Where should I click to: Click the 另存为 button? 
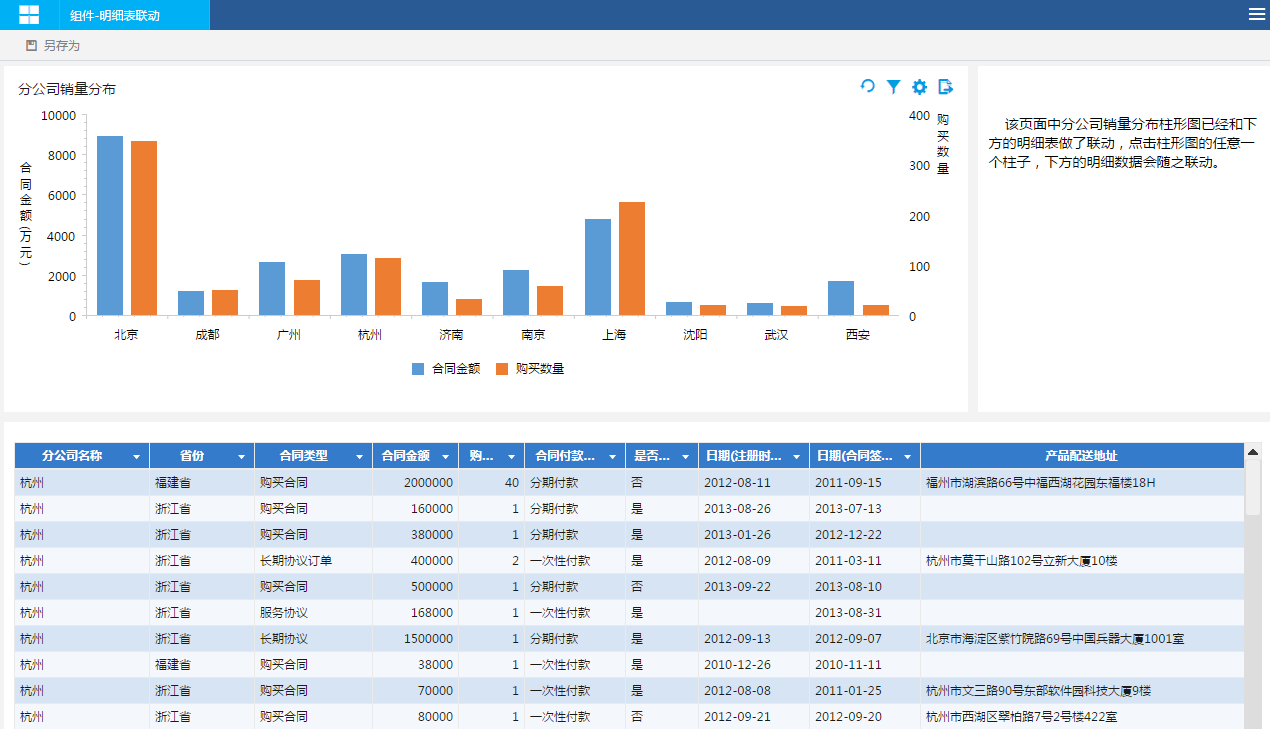point(53,46)
